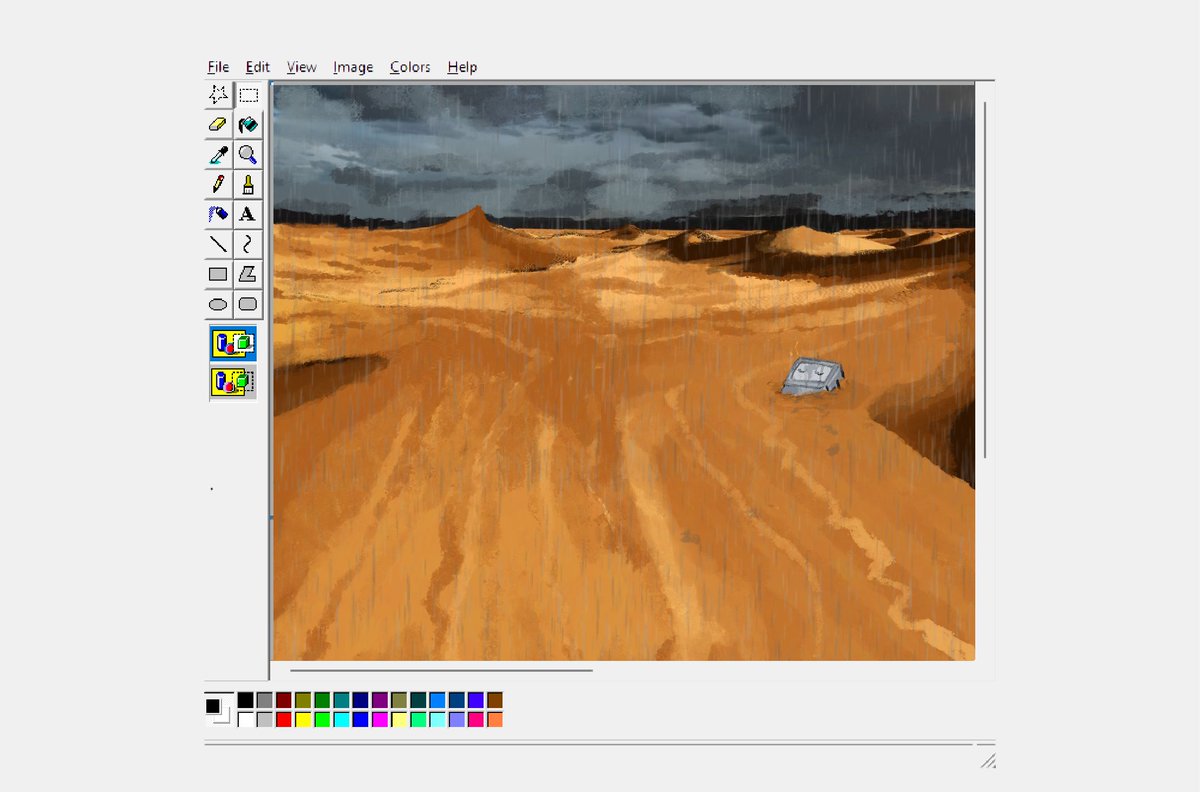Image resolution: width=1200 pixels, height=792 pixels.
Task: Open the Colors menu
Action: [410, 67]
